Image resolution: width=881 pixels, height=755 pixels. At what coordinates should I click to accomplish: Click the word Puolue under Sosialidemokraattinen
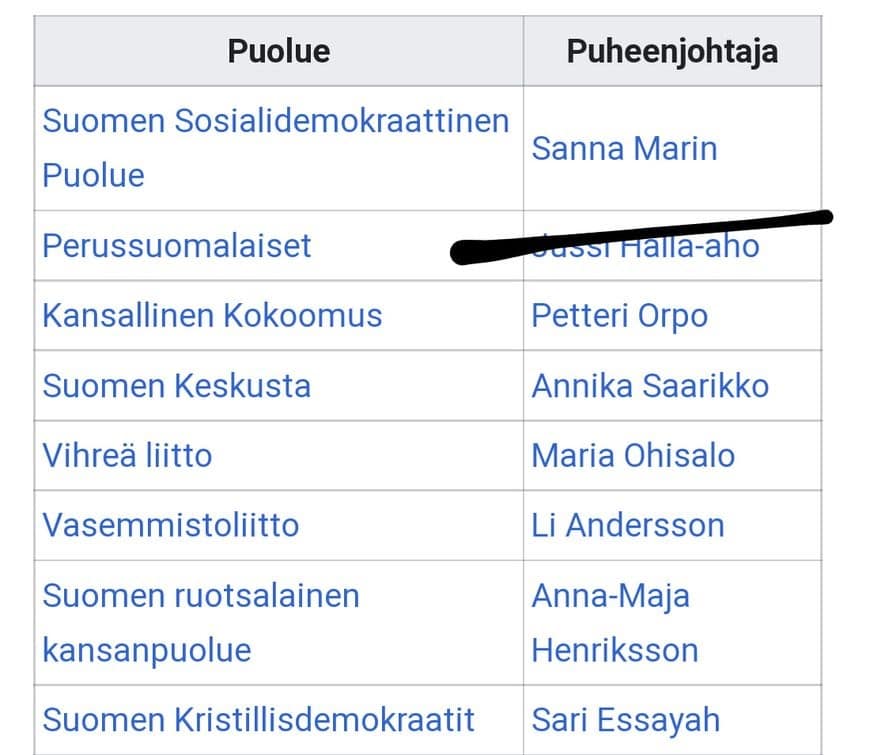[93, 175]
